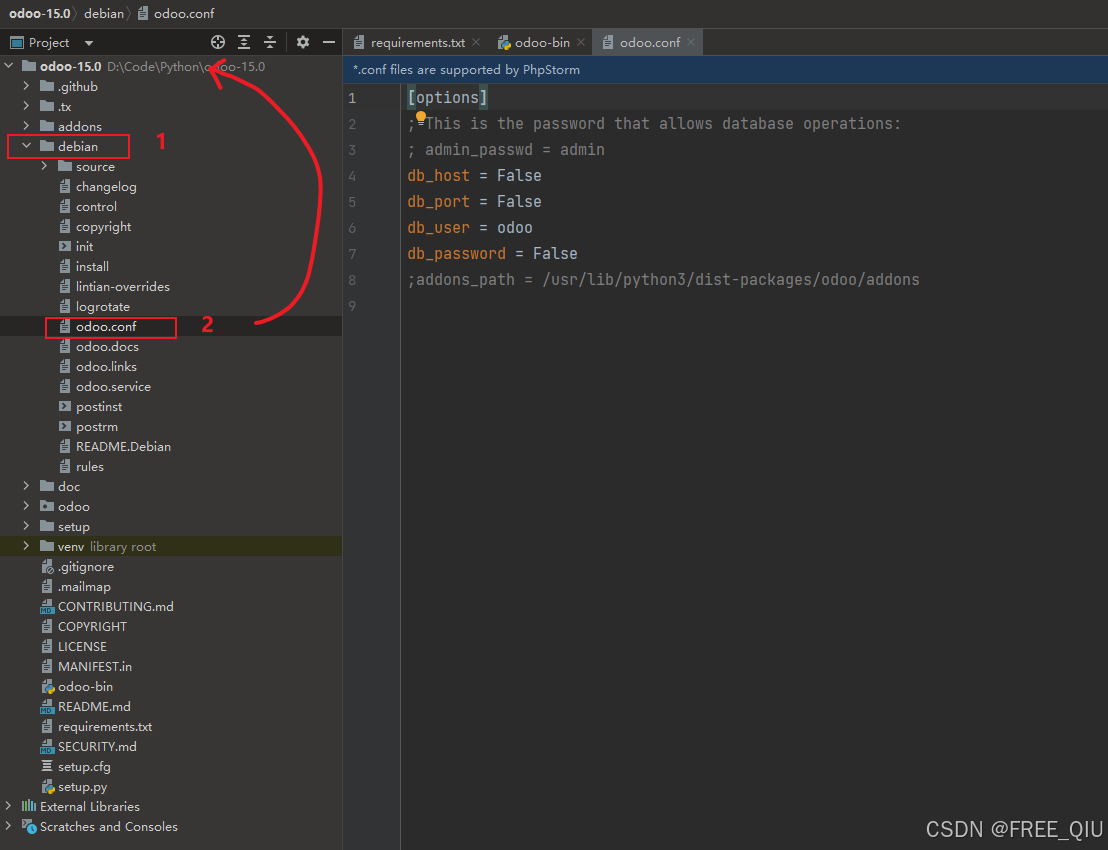Select SECURITY.md file
The height and width of the screenshot is (850, 1108).
97,746
